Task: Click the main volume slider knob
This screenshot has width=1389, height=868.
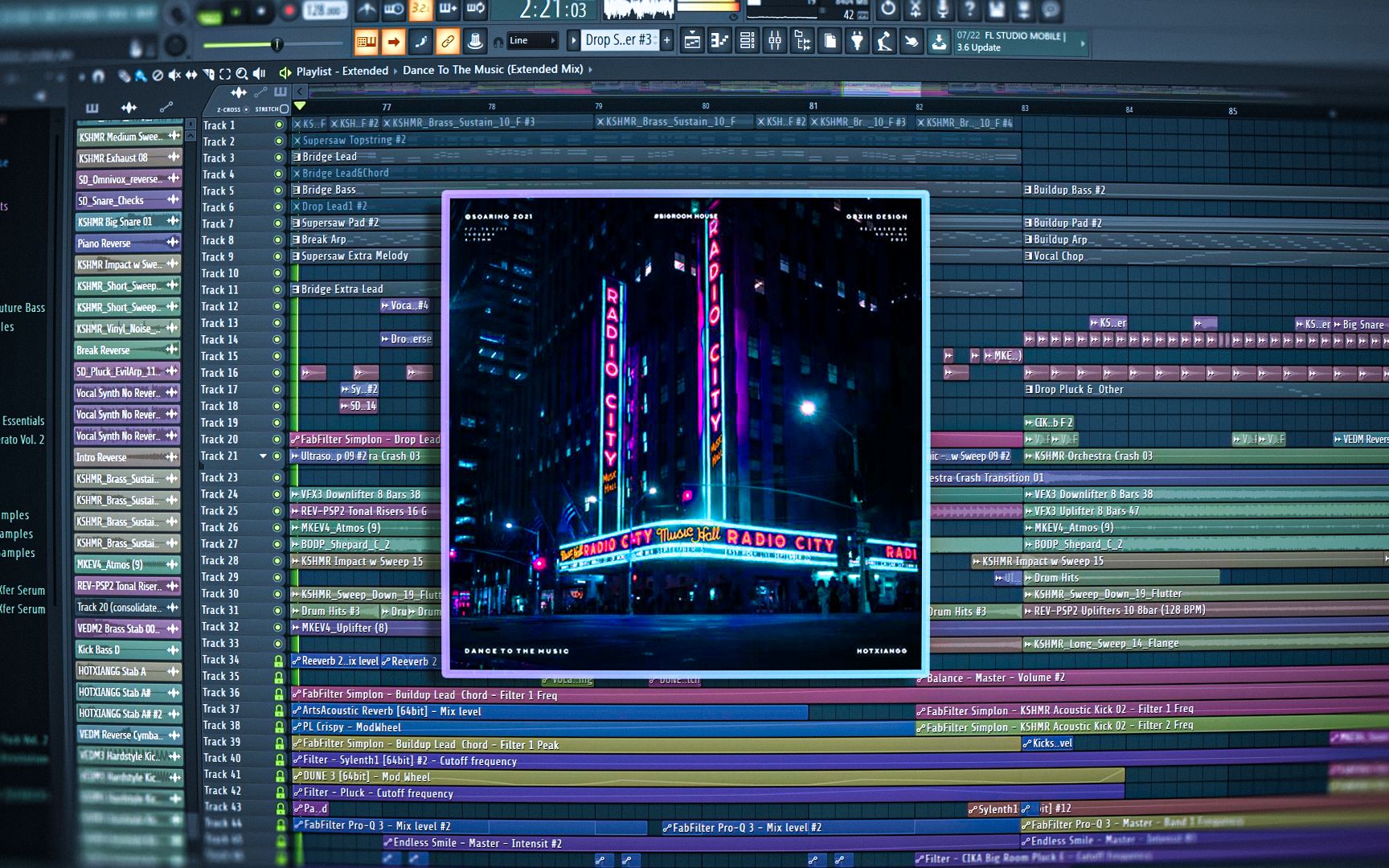Action: point(277,44)
